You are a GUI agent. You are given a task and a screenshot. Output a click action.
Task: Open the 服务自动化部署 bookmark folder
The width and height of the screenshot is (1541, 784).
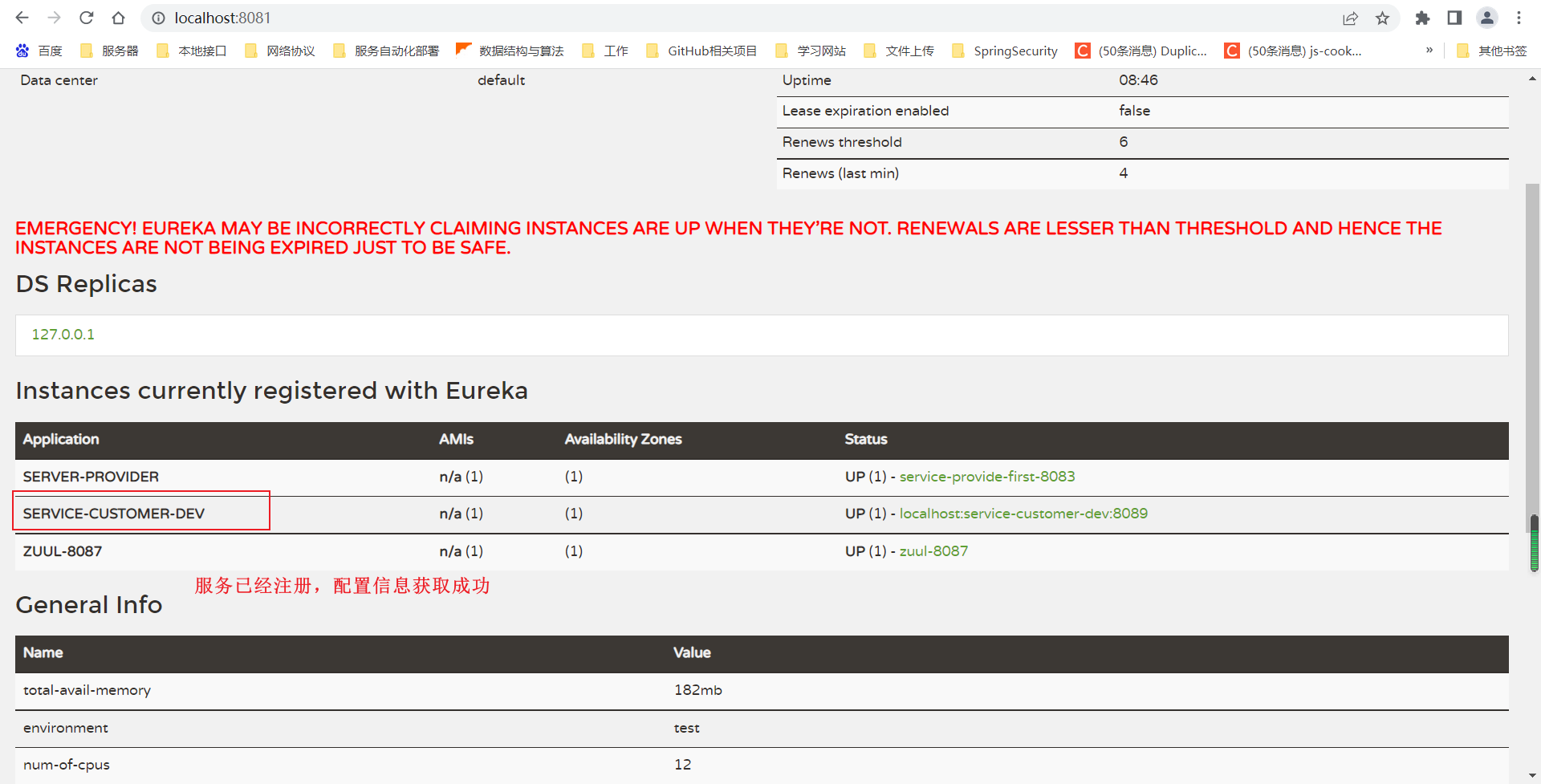coord(386,51)
